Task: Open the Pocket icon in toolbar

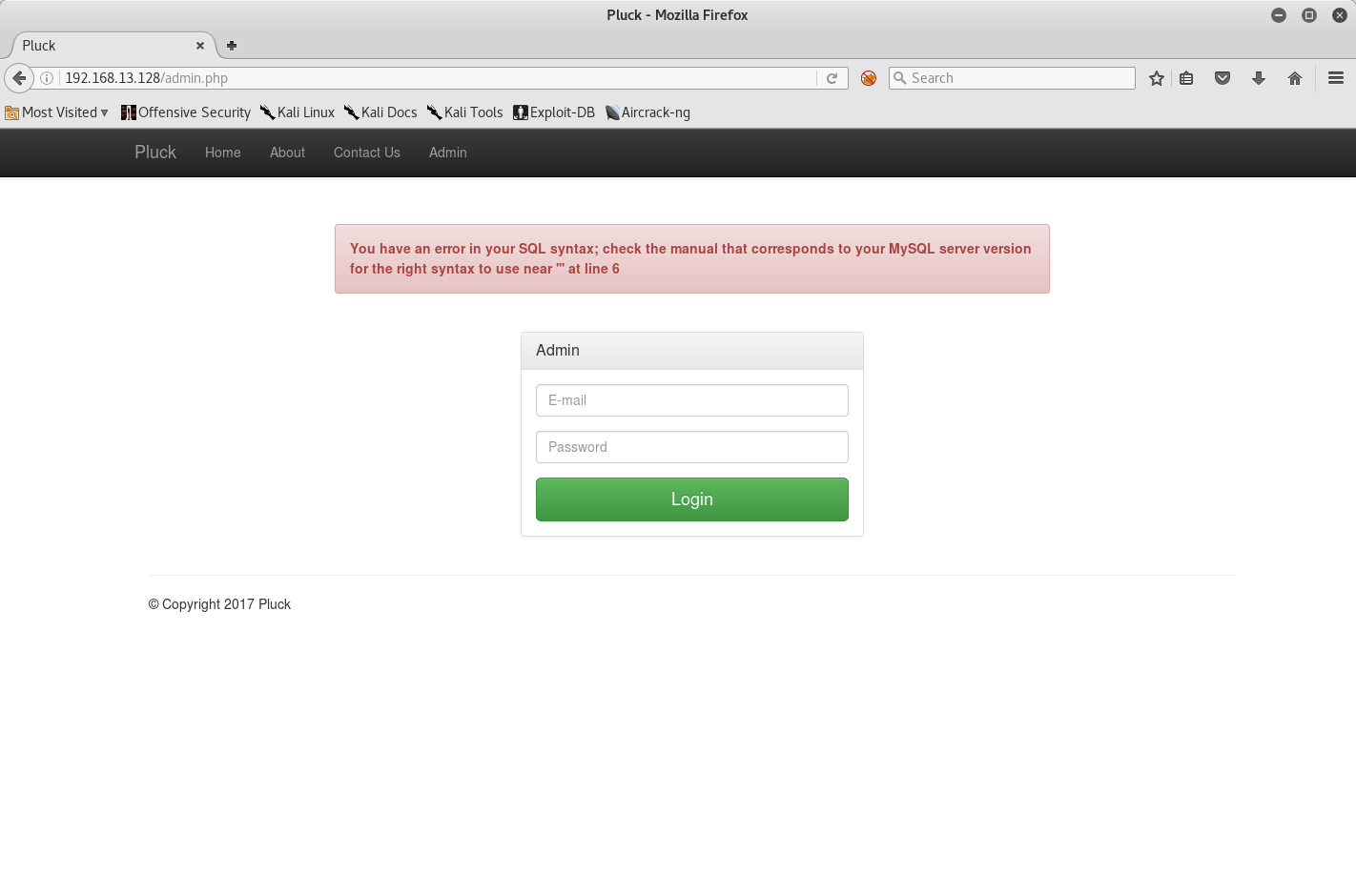Action: (1222, 78)
